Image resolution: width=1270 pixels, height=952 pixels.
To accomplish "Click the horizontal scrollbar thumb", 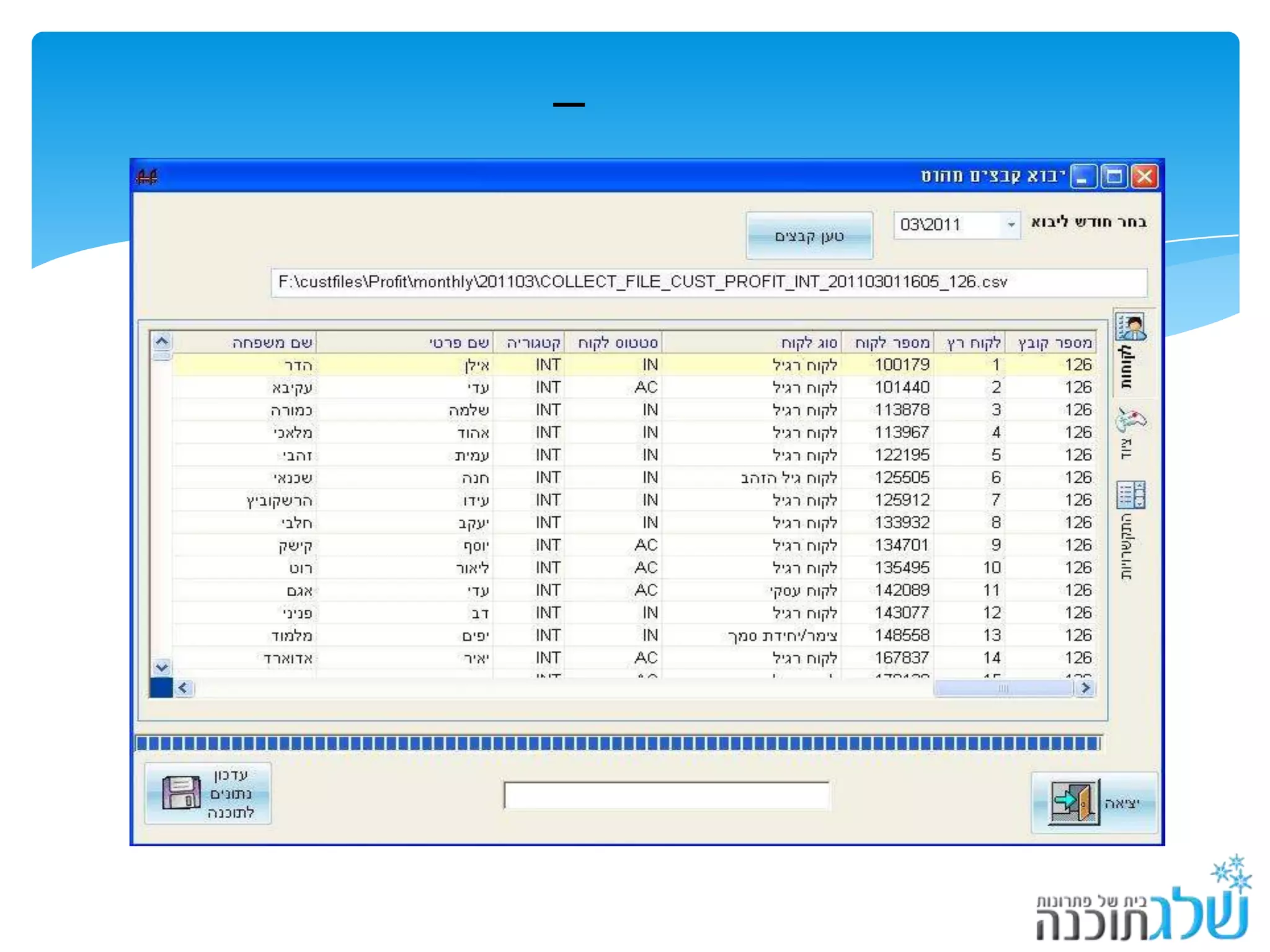I will (x=1003, y=688).
